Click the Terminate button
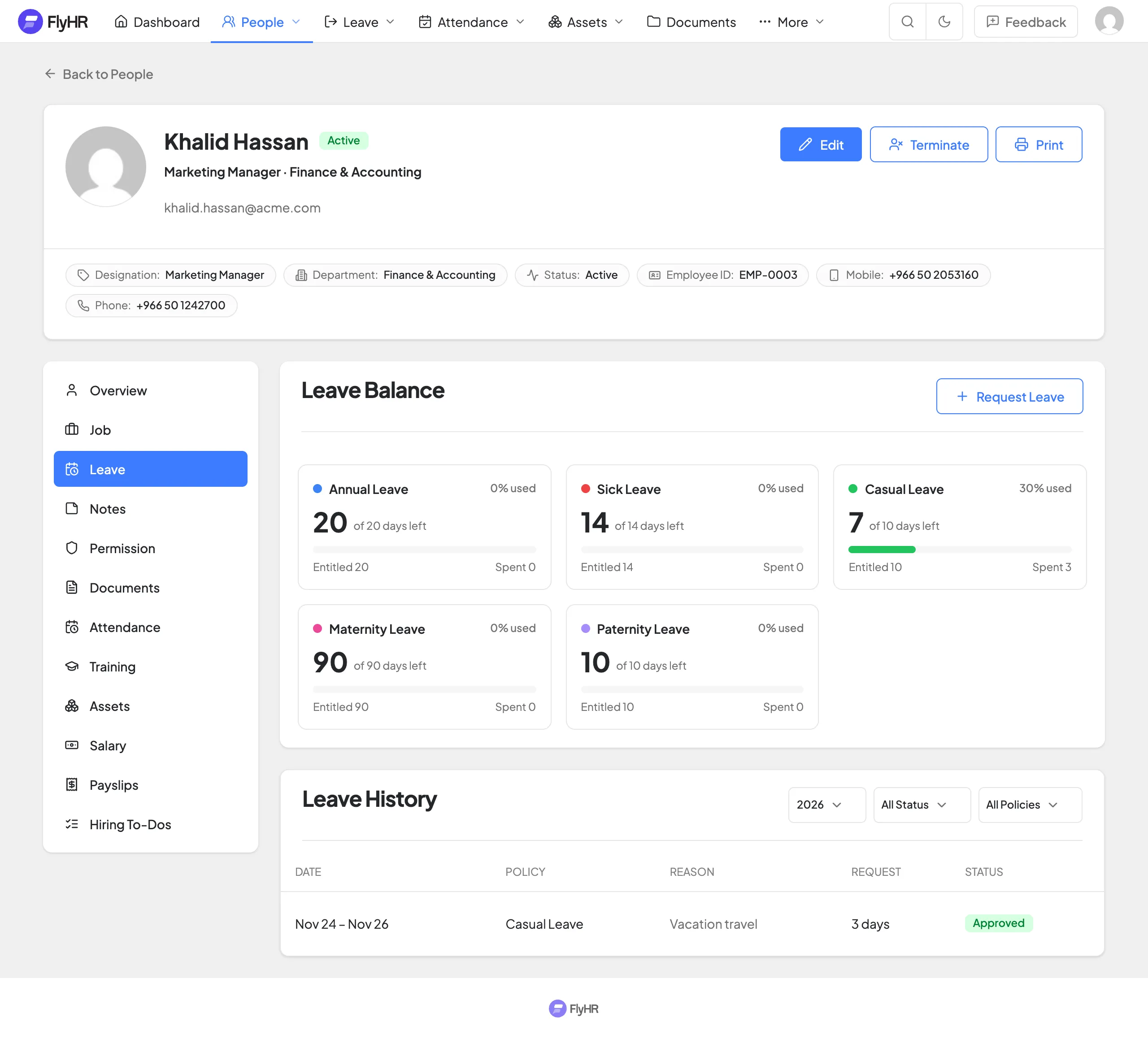The height and width of the screenshot is (1039, 1148). pyautogui.click(x=929, y=145)
